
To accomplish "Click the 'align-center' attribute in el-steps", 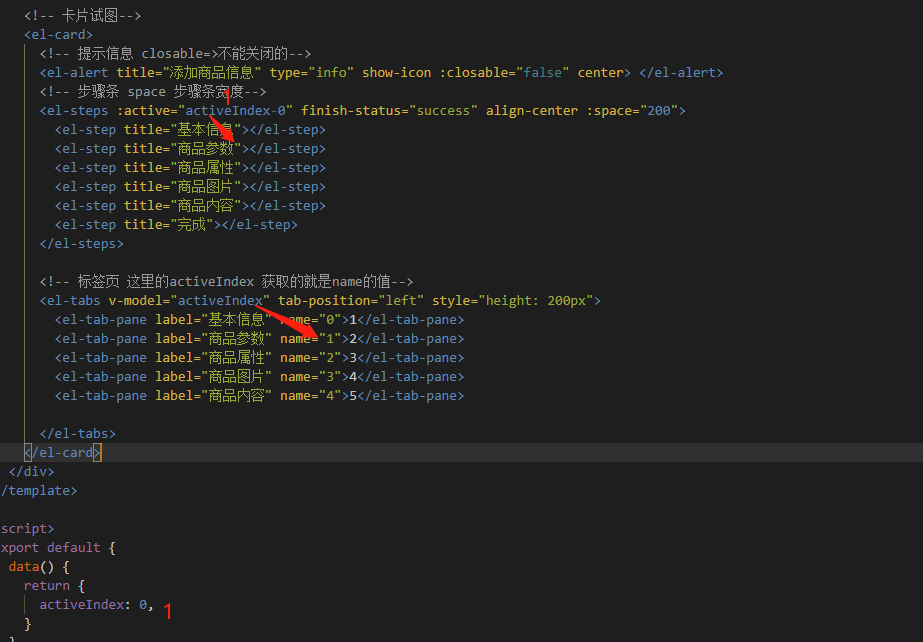I will [x=532, y=111].
